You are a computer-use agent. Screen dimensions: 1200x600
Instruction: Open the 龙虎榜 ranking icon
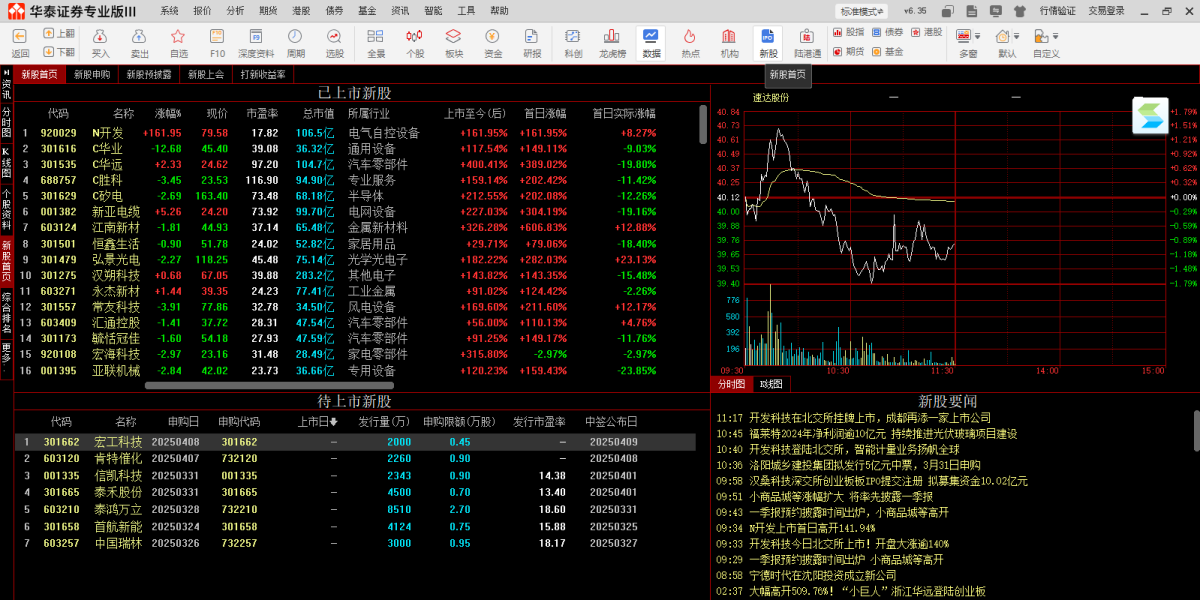612,41
